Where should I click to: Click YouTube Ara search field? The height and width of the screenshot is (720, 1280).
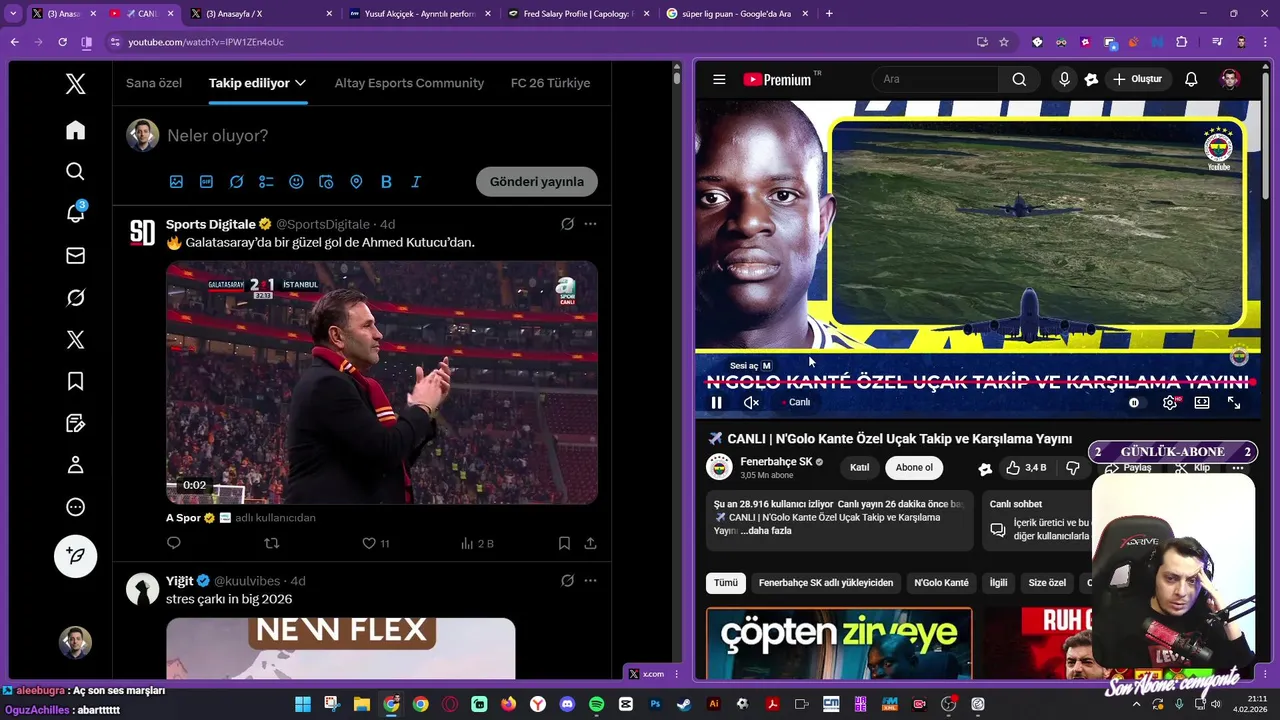coord(935,79)
